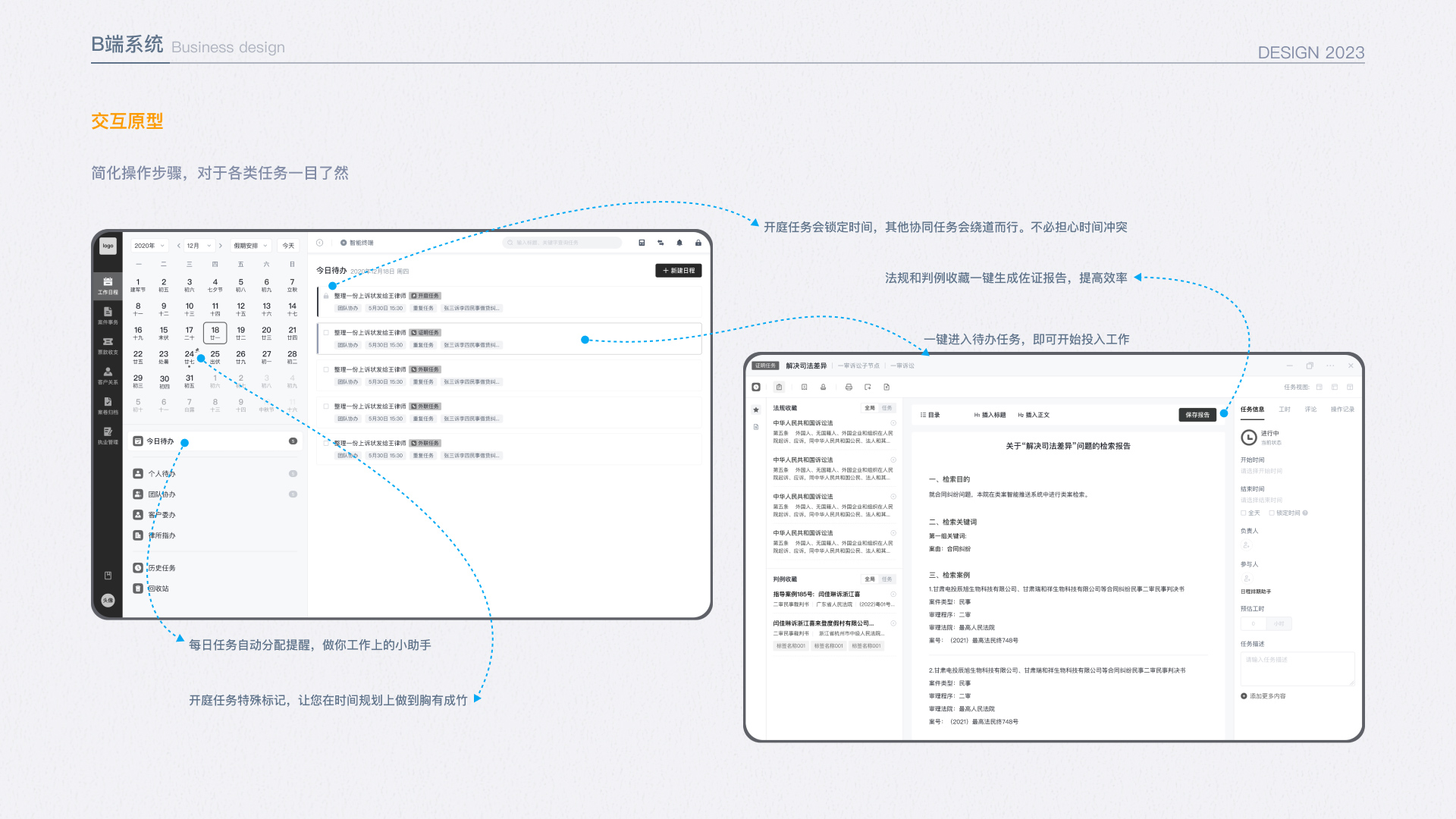Open the year dropdown showing 2020年
Image resolution: width=1456 pixels, height=819 pixels.
149,245
